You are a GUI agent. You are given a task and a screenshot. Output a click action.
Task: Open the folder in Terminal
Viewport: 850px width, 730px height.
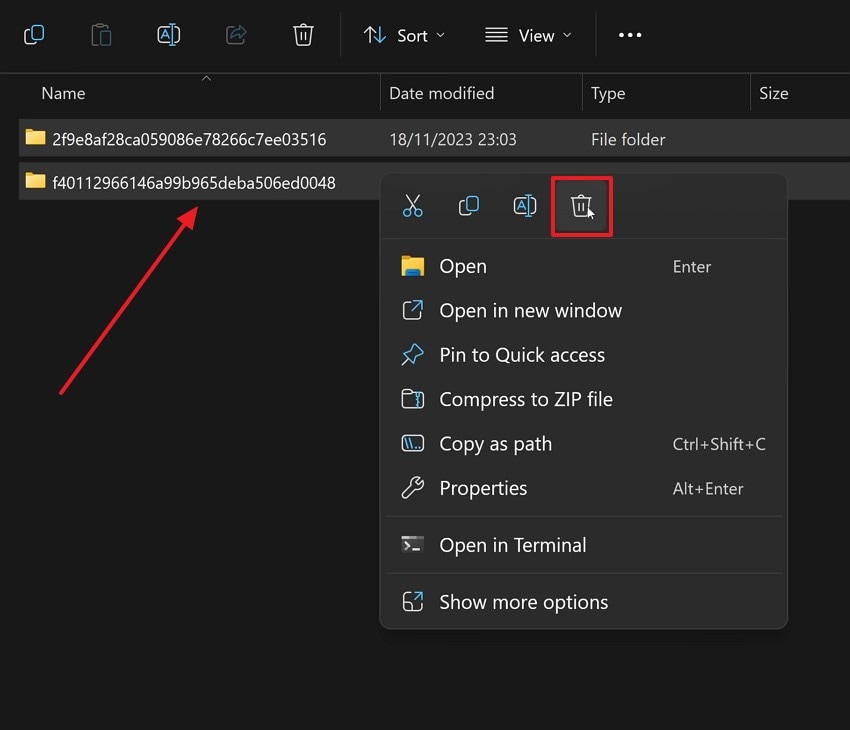(x=512, y=545)
